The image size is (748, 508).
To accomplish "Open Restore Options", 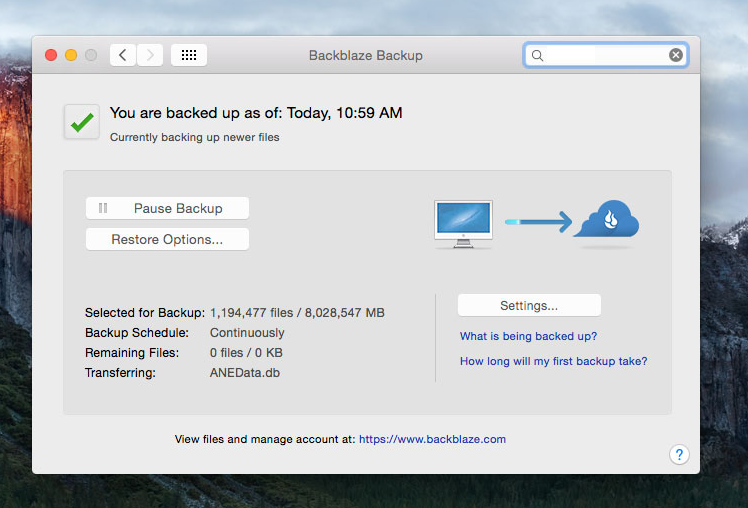I will coord(167,239).
